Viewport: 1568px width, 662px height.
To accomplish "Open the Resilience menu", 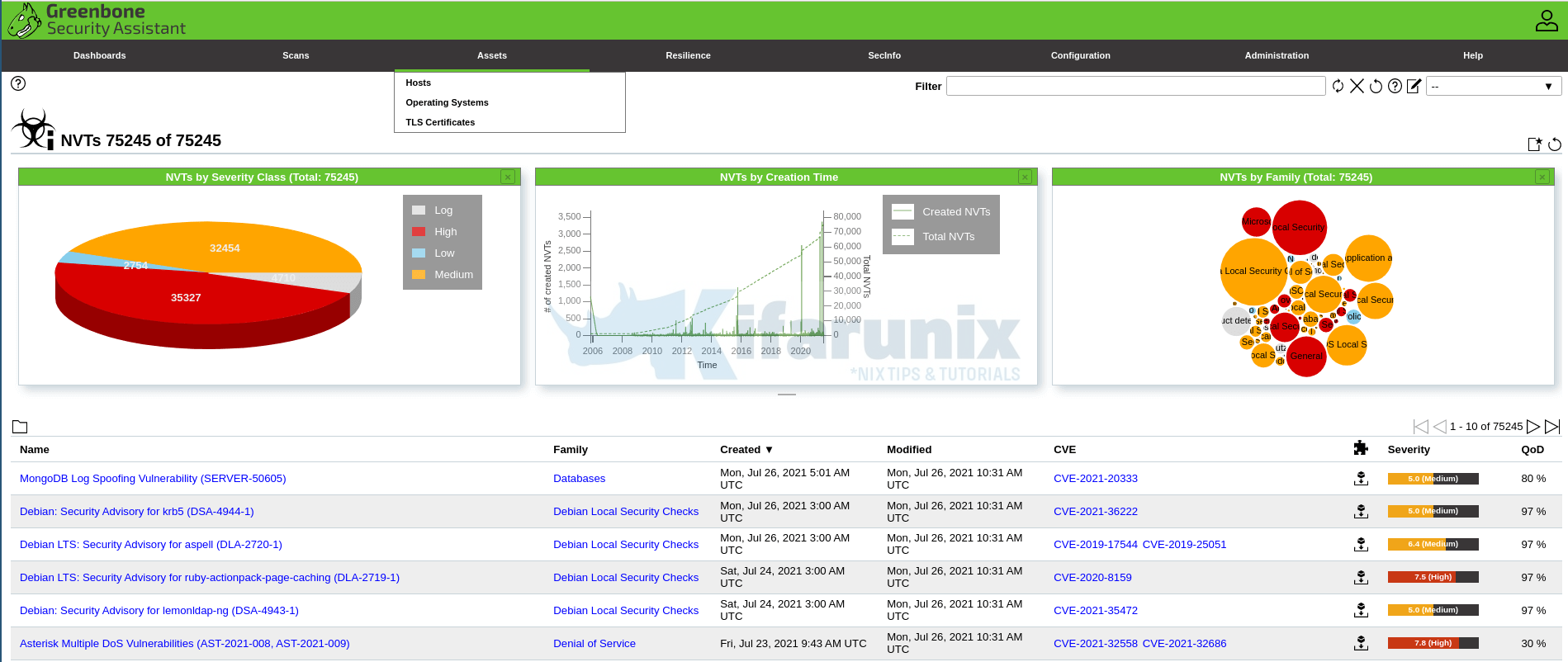I will click(x=688, y=55).
